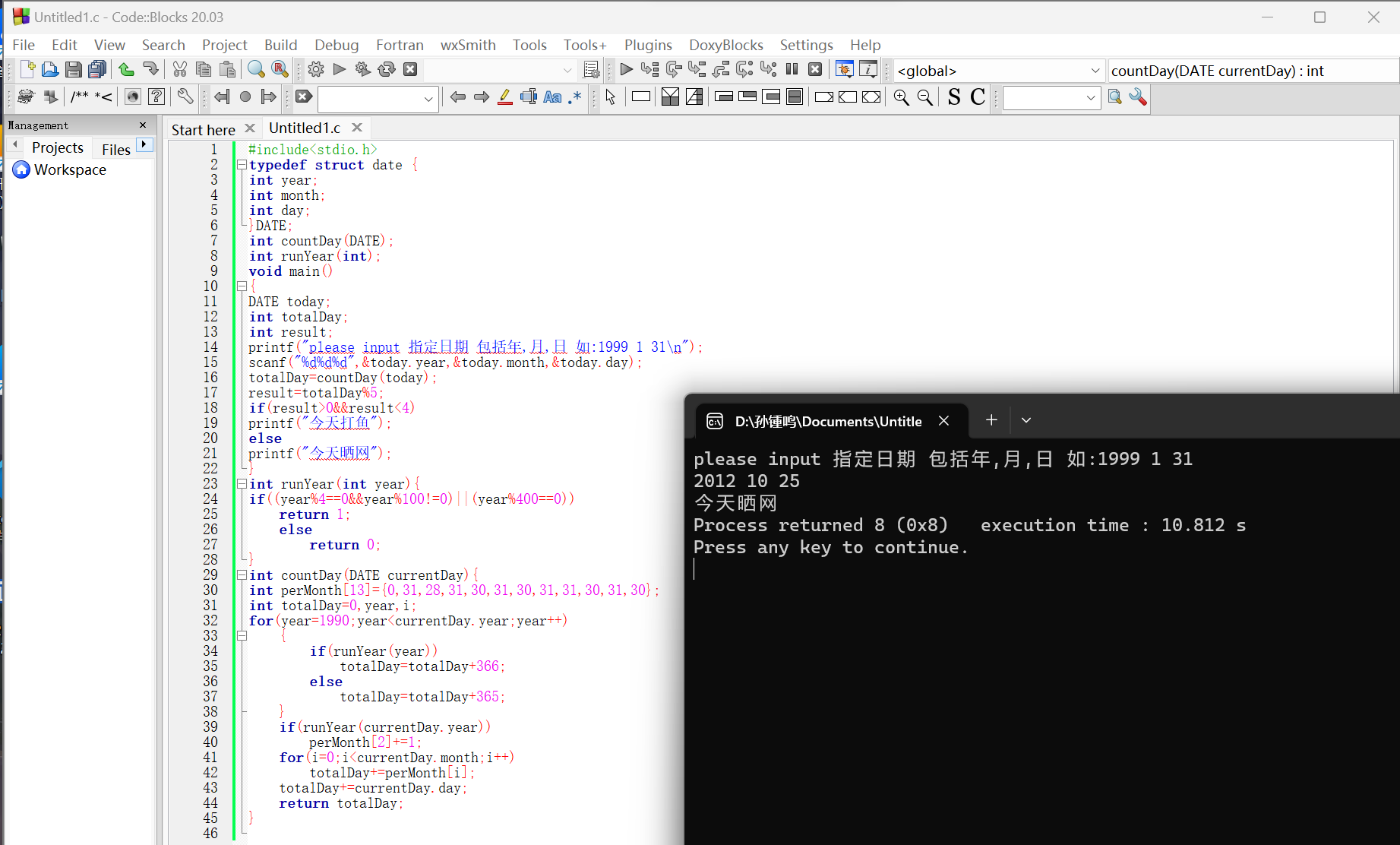Image resolution: width=1400 pixels, height=845 pixels.
Task: Click the Paste clipboard icon
Action: pyautogui.click(x=227, y=70)
